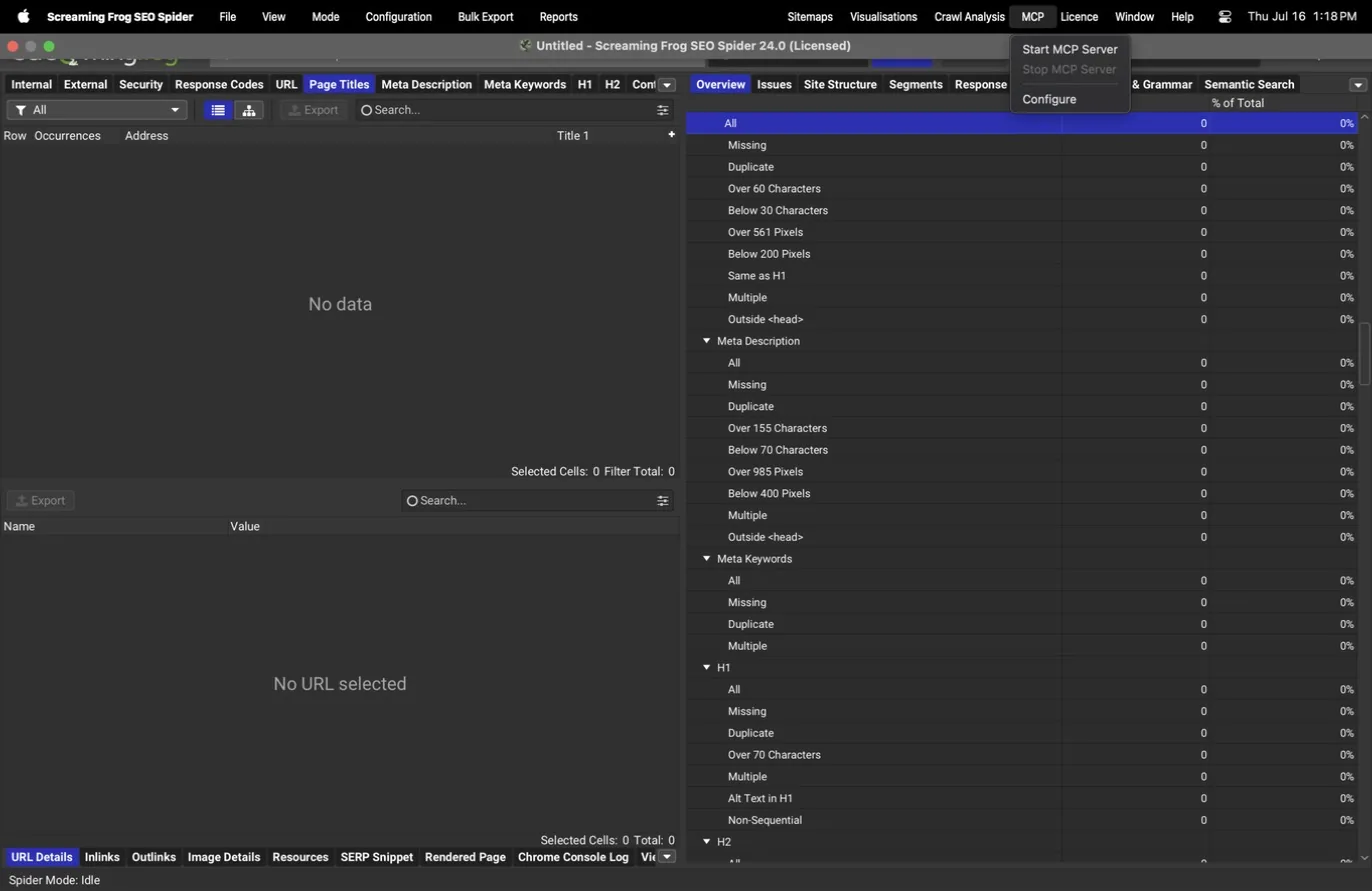This screenshot has height=891, width=1372.
Task: Open the Inlinks tab
Action: coord(102,857)
